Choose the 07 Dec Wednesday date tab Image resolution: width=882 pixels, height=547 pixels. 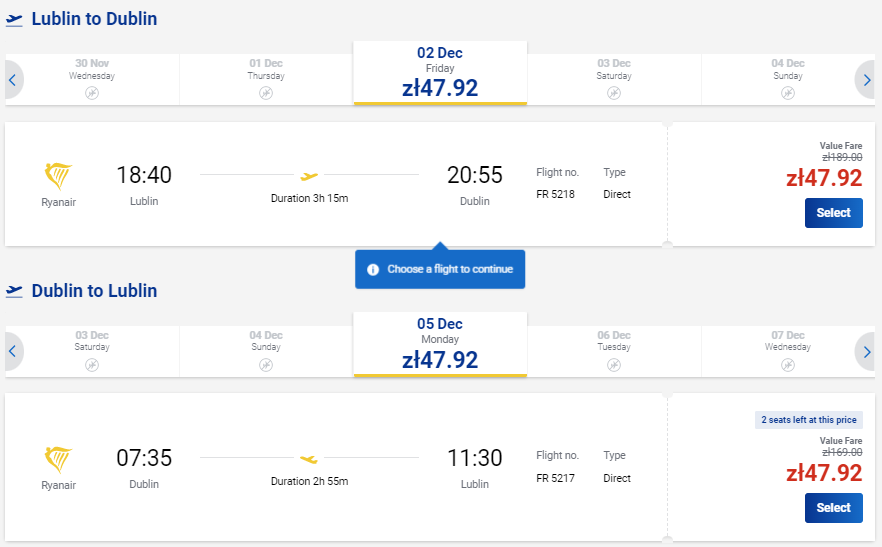pyautogui.click(x=788, y=351)
